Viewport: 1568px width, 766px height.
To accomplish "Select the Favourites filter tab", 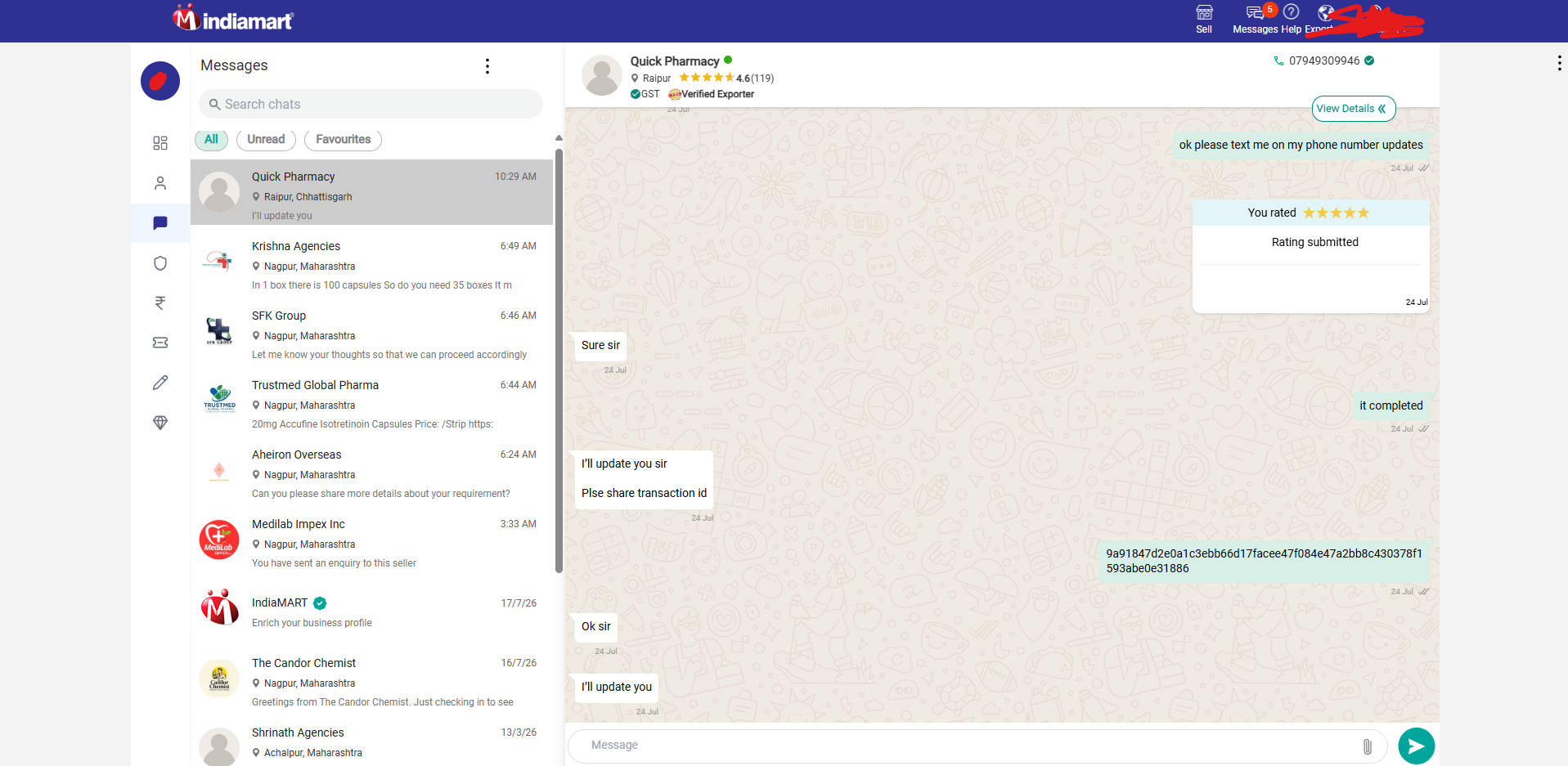I will [x=343, y=140].
